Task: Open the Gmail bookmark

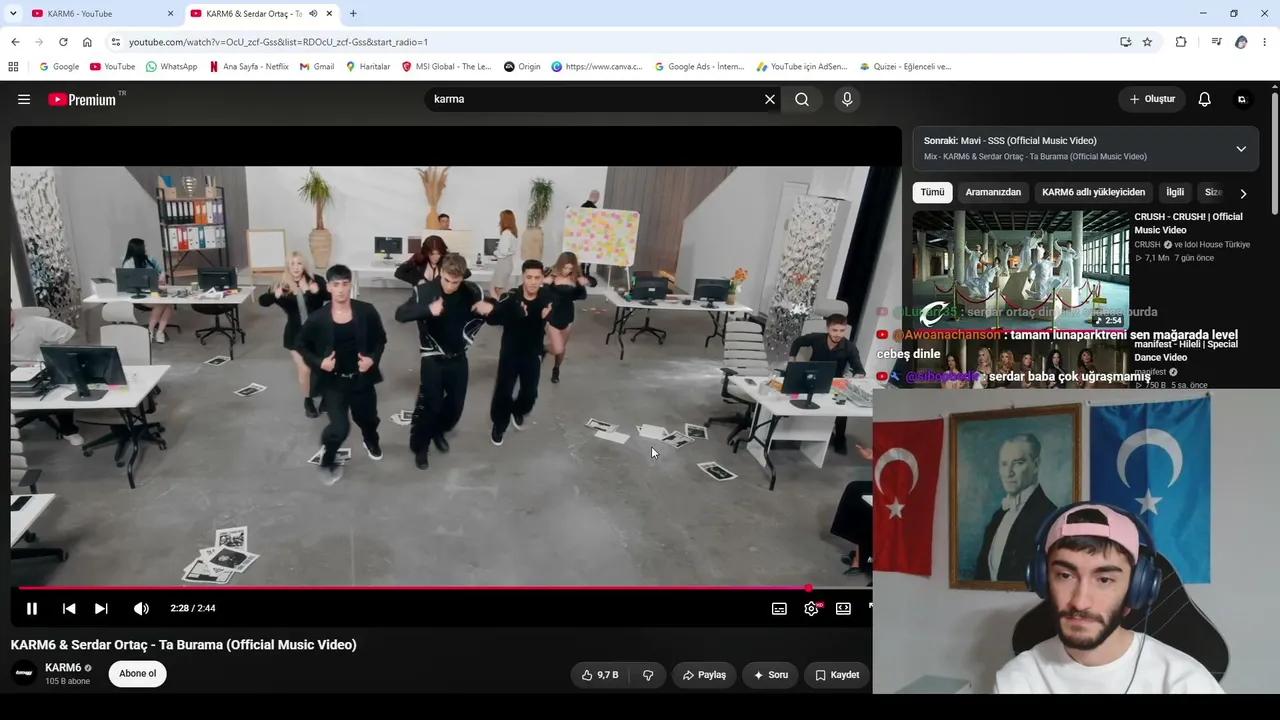Action: pos(317,67)
